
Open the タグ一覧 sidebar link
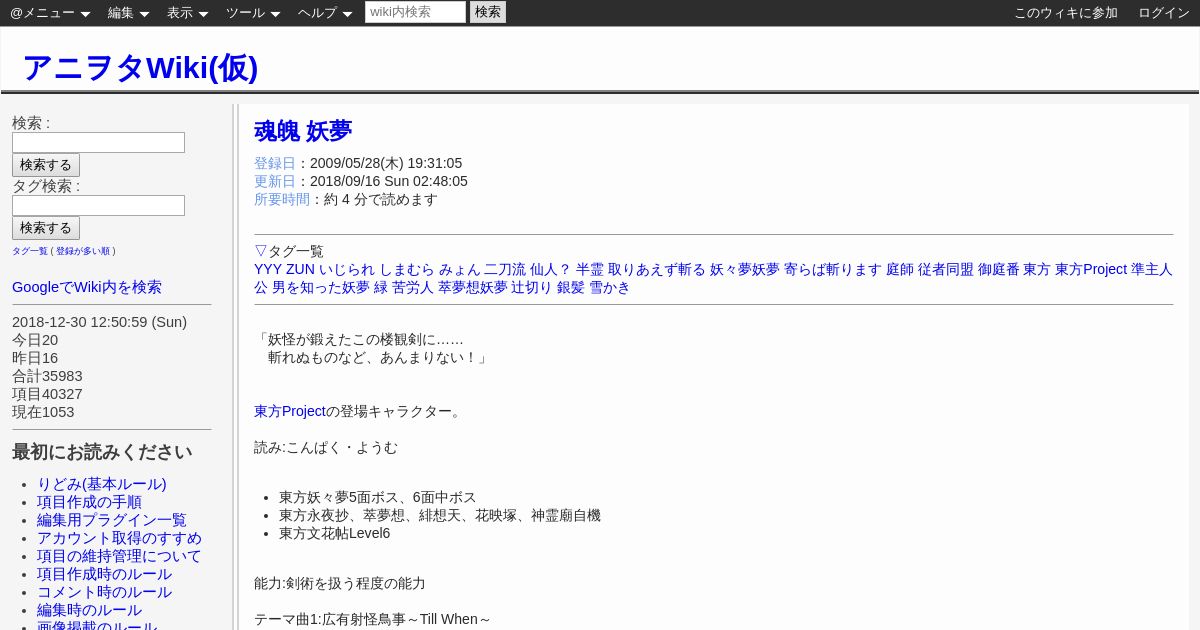pyautogui.click(x=30, y=251)
